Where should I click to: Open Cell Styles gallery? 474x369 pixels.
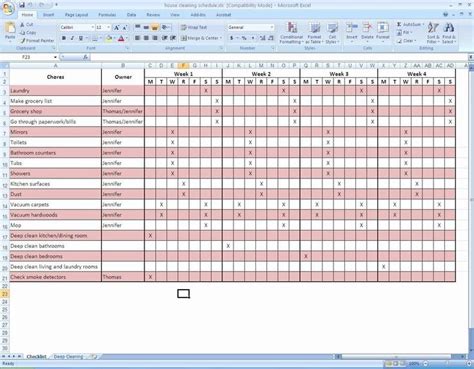pos(332,33)
